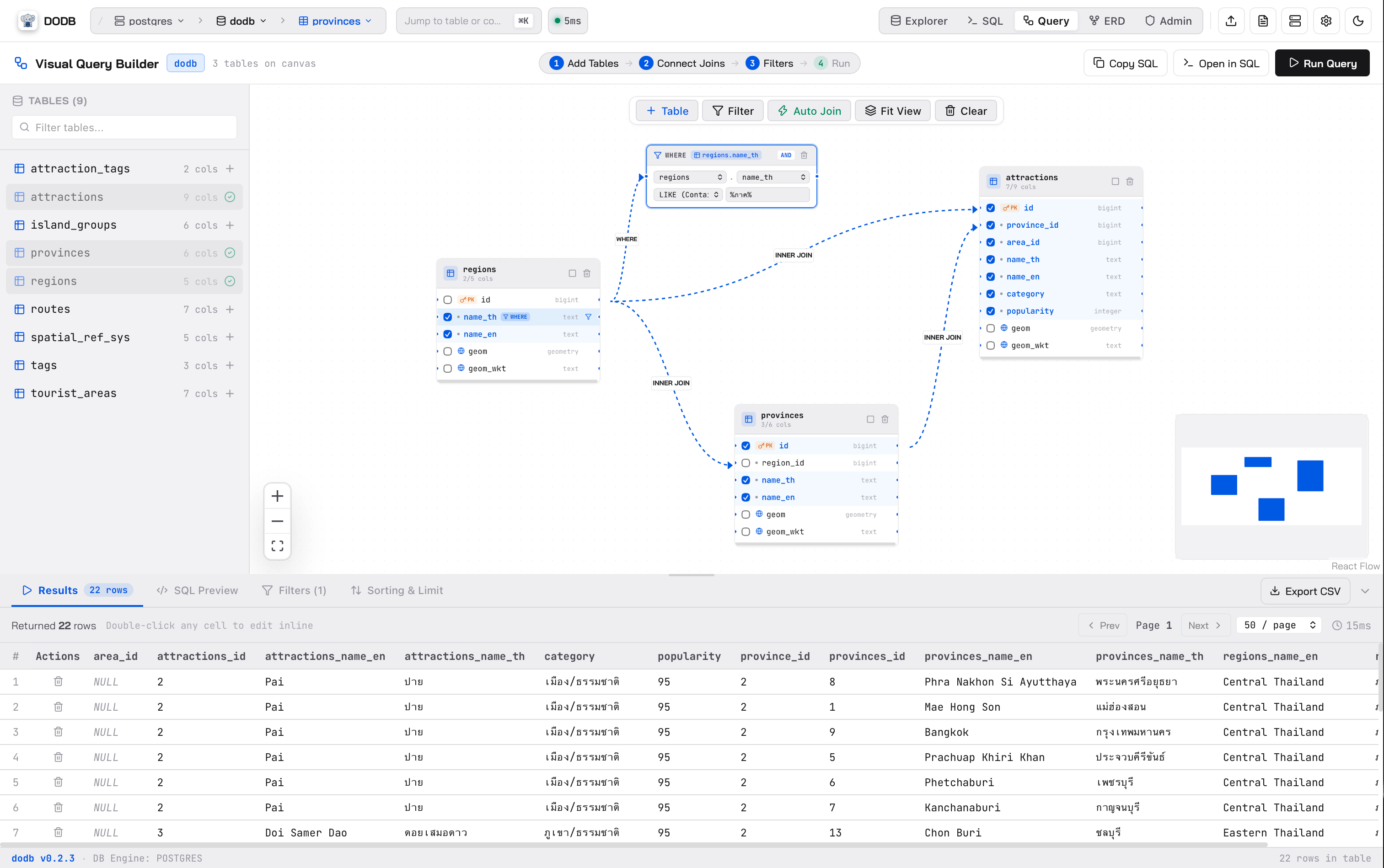Uncheck attractions popularity checkbox
Screen dimensions: 1384x868
coord(991,311)
